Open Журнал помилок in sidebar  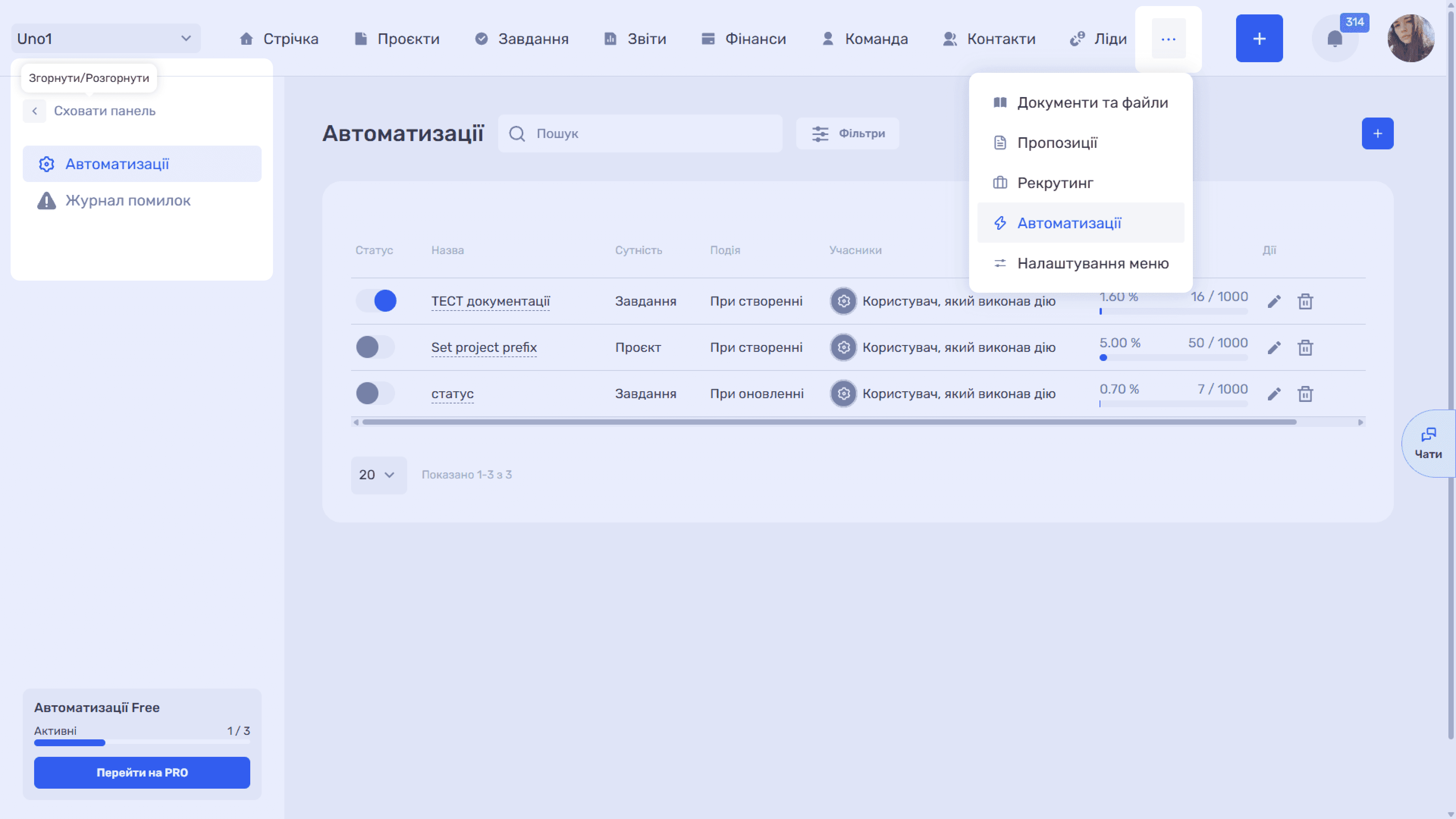[x=142, y=201]
